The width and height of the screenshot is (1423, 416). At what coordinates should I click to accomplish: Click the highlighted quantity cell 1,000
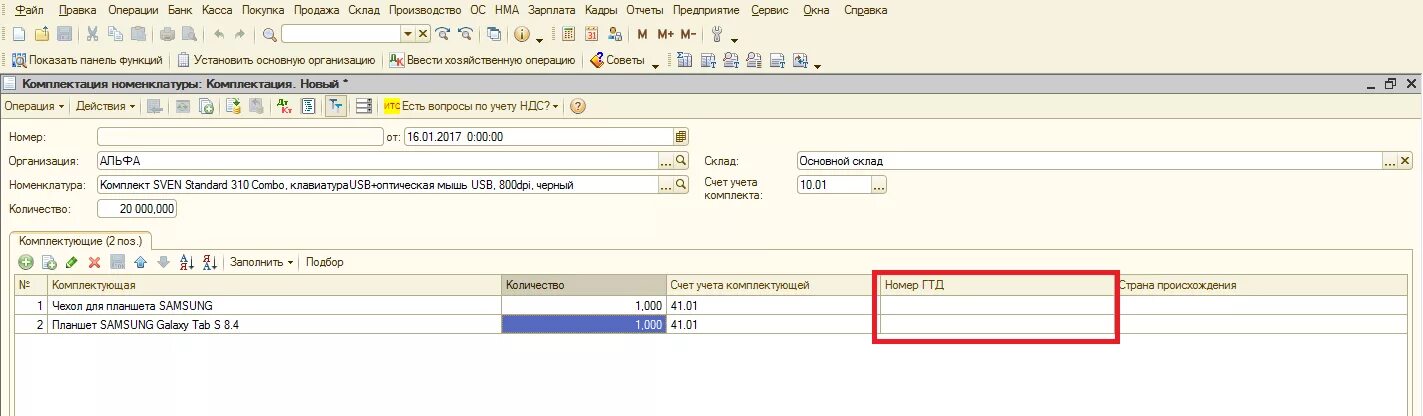[x=584, y=325]
